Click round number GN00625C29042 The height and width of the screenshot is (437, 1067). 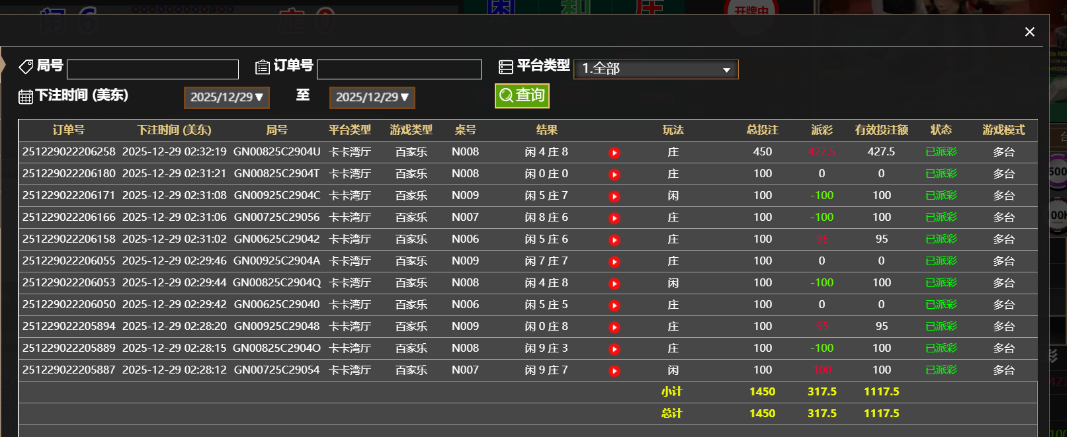coord(277,239)
